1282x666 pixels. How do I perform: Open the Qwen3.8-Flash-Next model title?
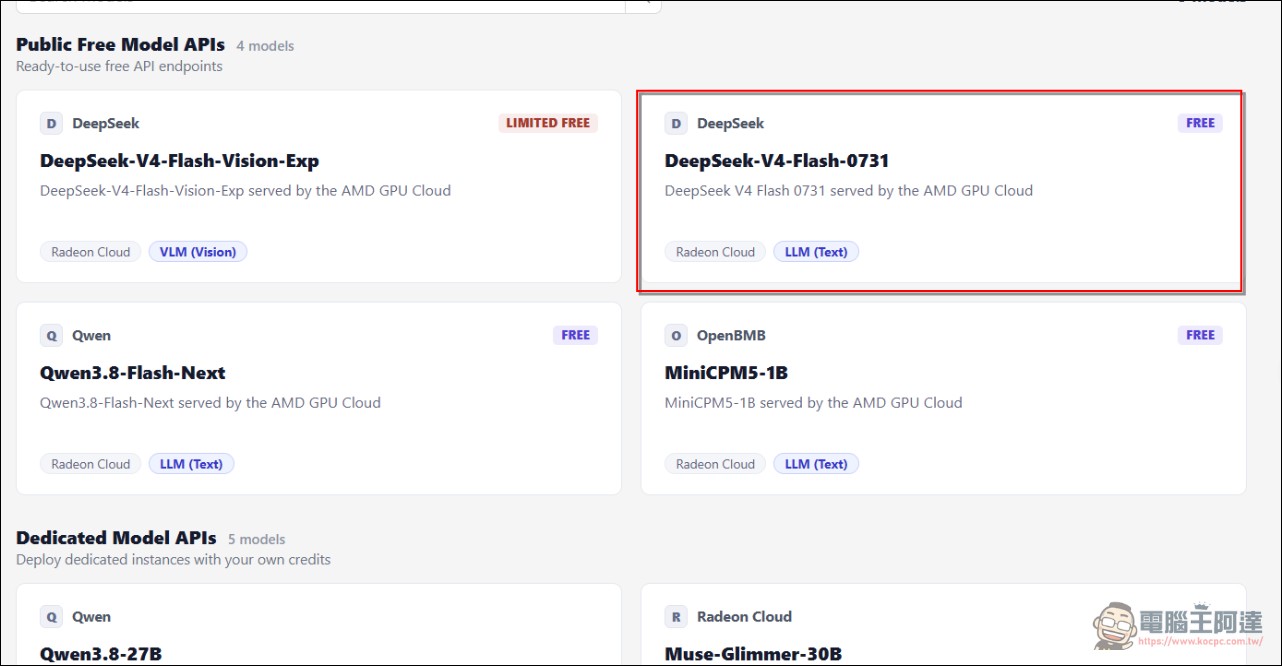coord(133,373)
